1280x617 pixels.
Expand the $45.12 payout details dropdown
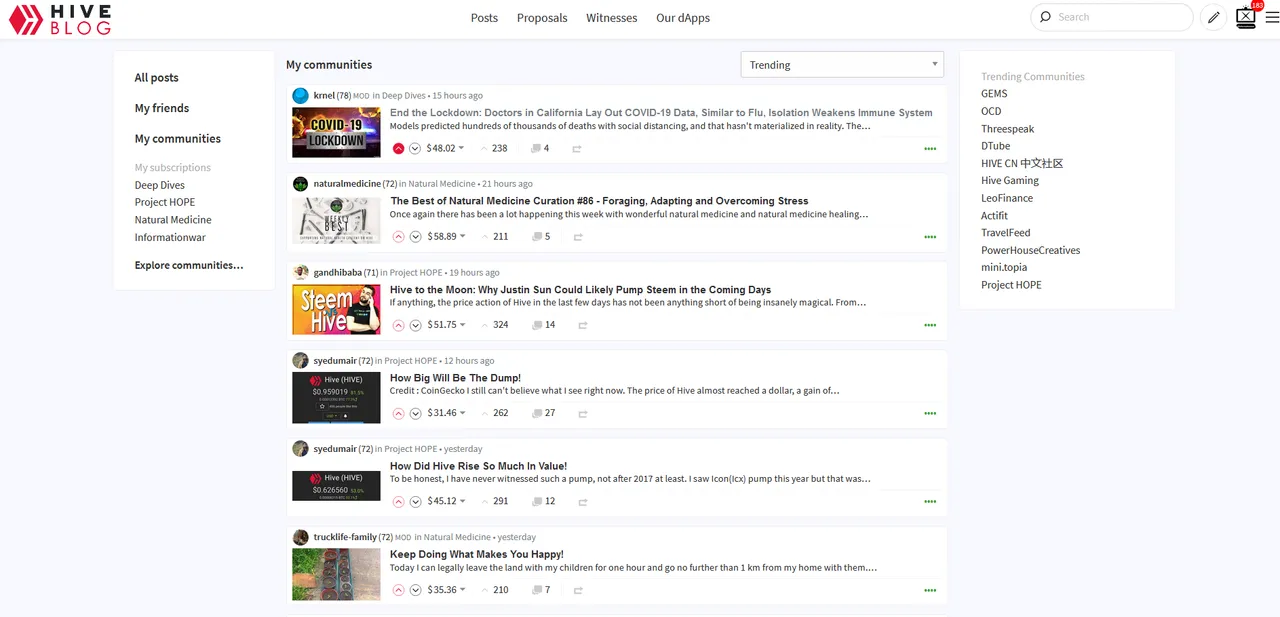point(445,501)
